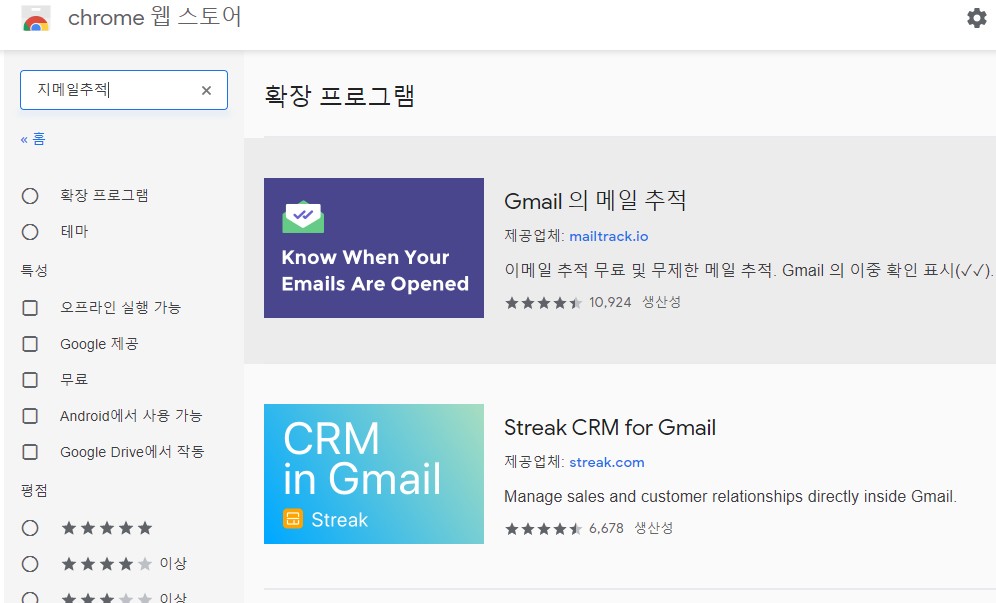996x603 pixels.
Task: Clear the search box with the X
Action: pyautogui.click(x=206, y=90)
